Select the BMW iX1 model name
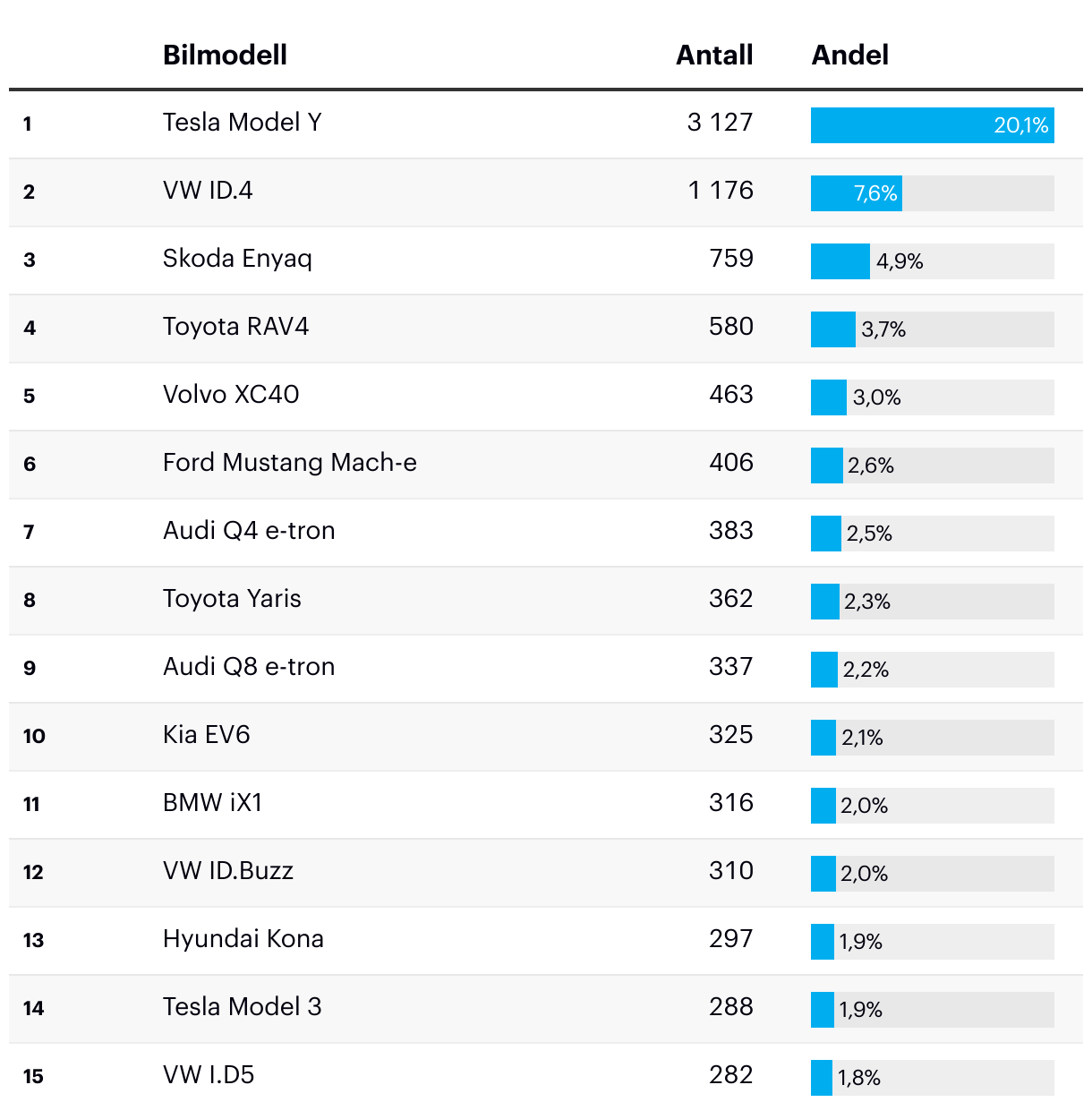Image resolution: width=1092 pixels, height=1119 pixels. [x=212, y=803]
